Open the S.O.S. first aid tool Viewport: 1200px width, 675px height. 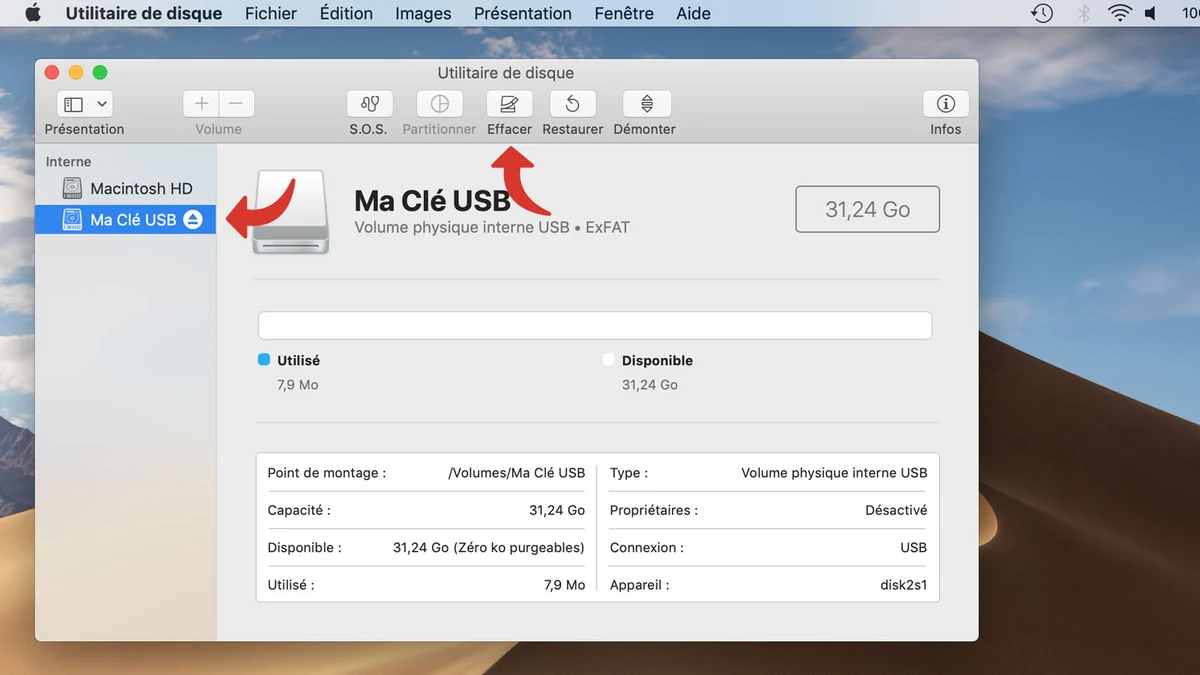tap(370, 104)
